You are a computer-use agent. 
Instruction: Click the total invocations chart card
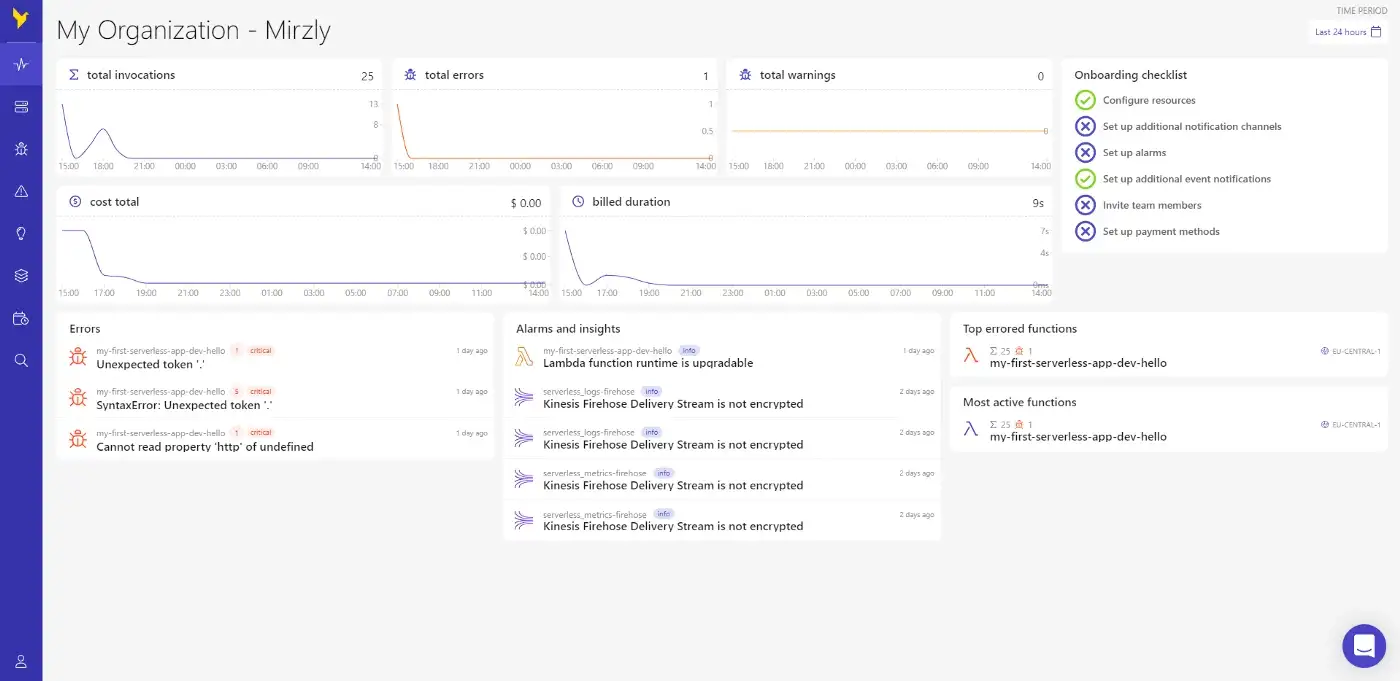coord(219,118)
